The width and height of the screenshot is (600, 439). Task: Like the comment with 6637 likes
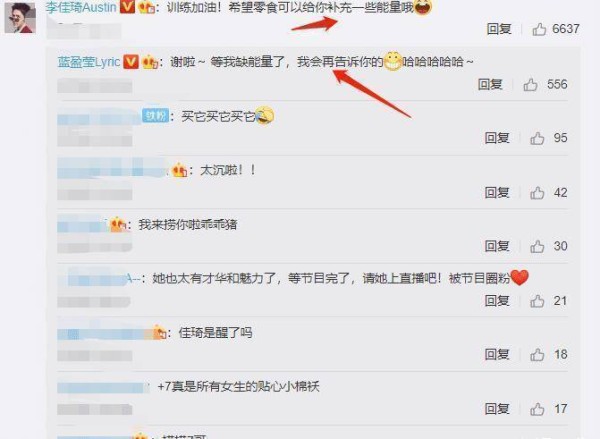[x=539, y=29]
